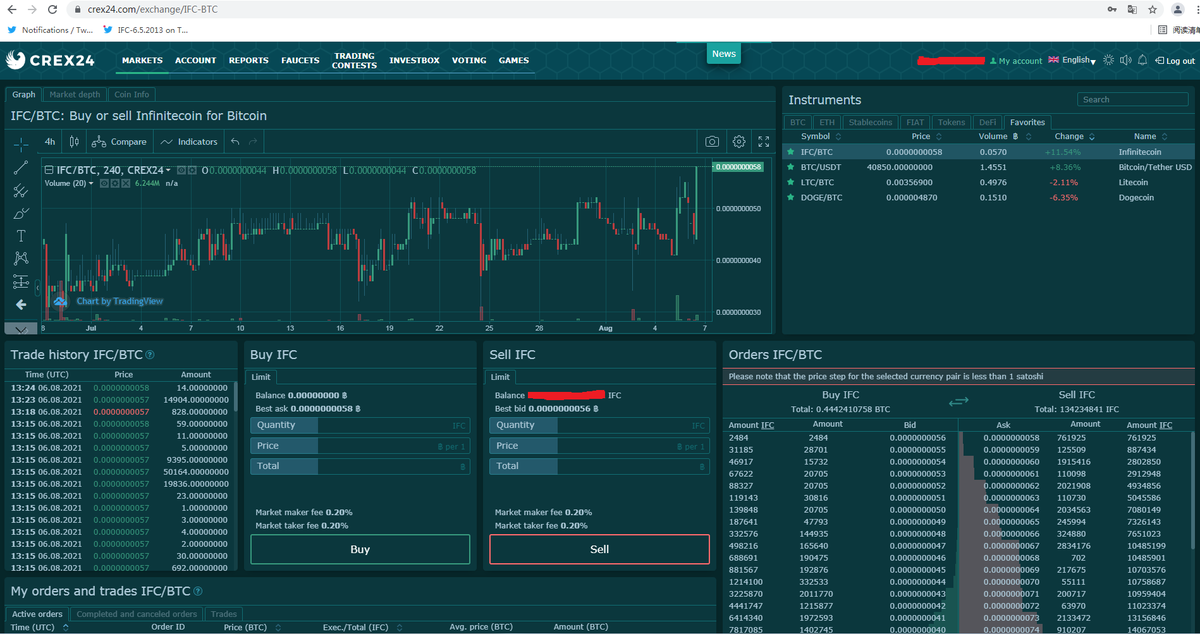Unfavorite DOGE/BTC star in Instruments
The image size is (1200, 634).
coord(791,197)
